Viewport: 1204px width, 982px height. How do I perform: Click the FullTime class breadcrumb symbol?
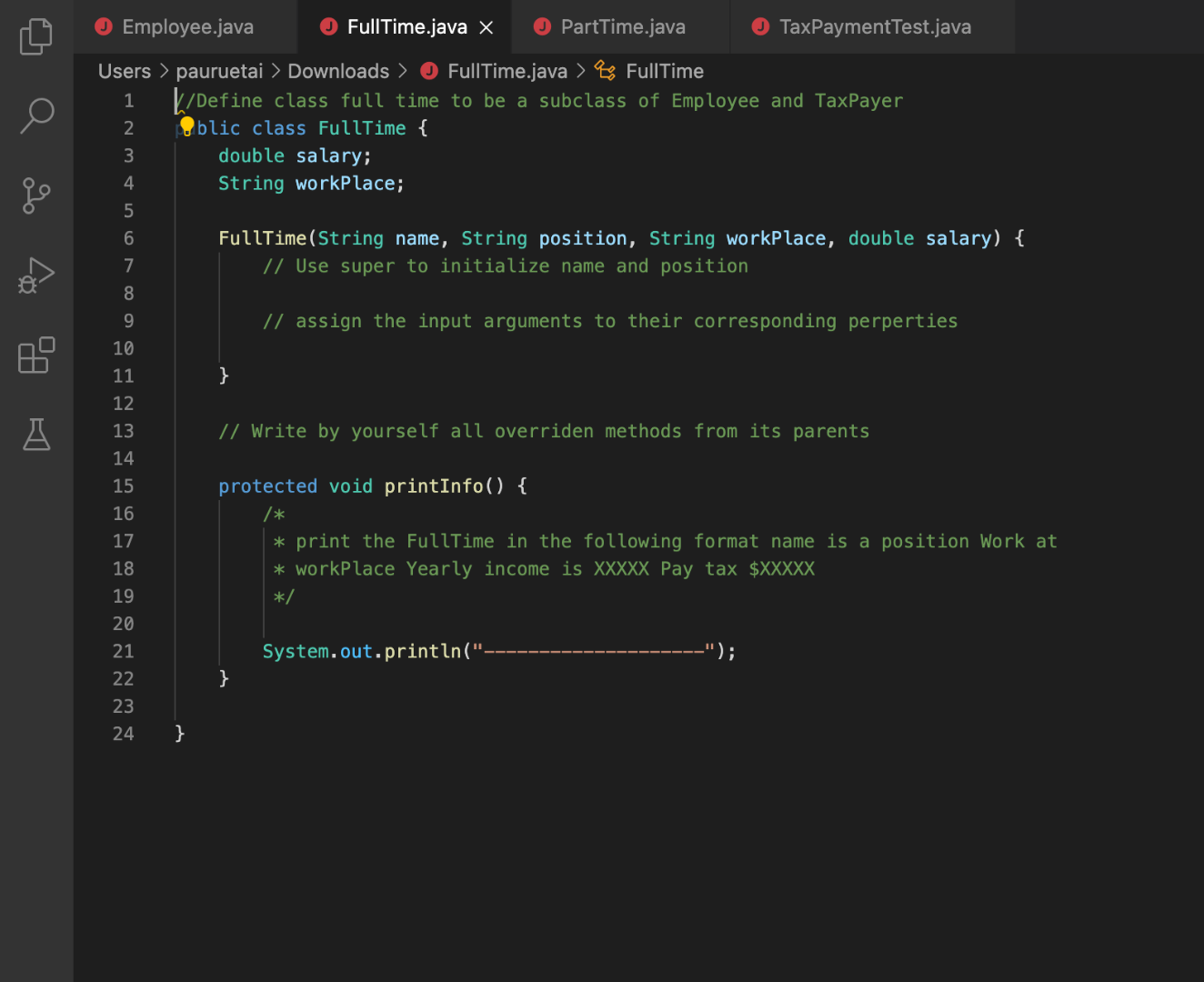pyautogui.click(x=665, y=71)
